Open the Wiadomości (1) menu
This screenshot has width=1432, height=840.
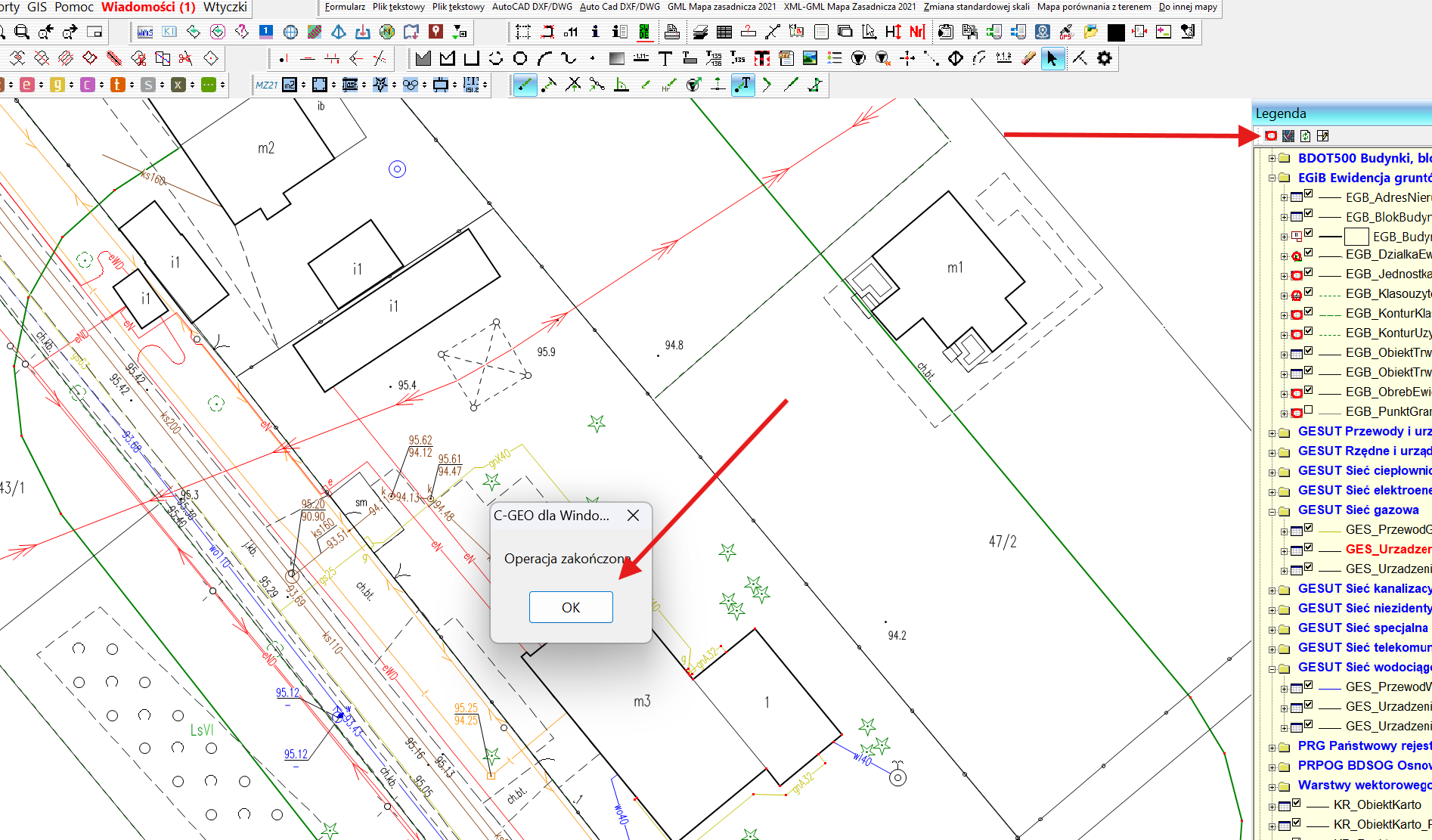pyautogui.click(x=148, y=7)
